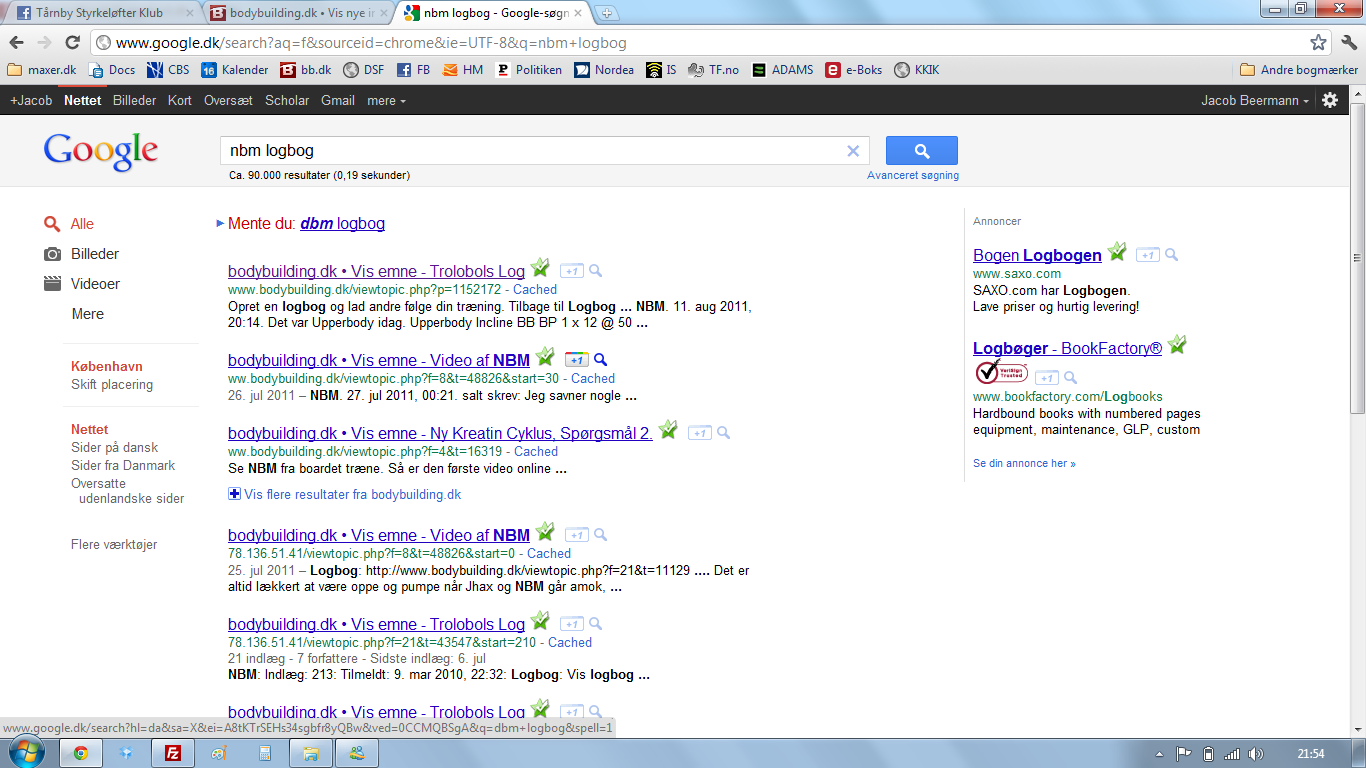Click 'Se din annonce her »' link
The height and width of the screenshot is (768, 1366).
pyautogui.click(x=1024, y=464)
